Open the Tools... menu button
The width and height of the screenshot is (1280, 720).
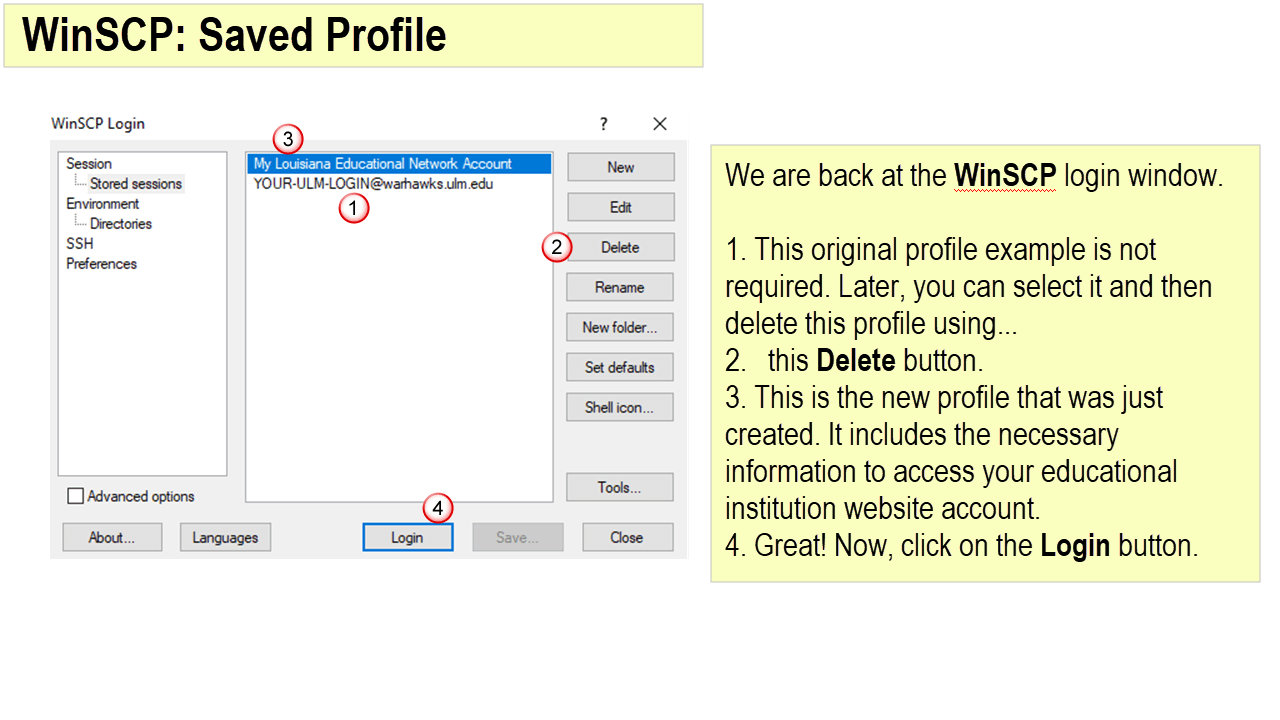click(620, 487)
